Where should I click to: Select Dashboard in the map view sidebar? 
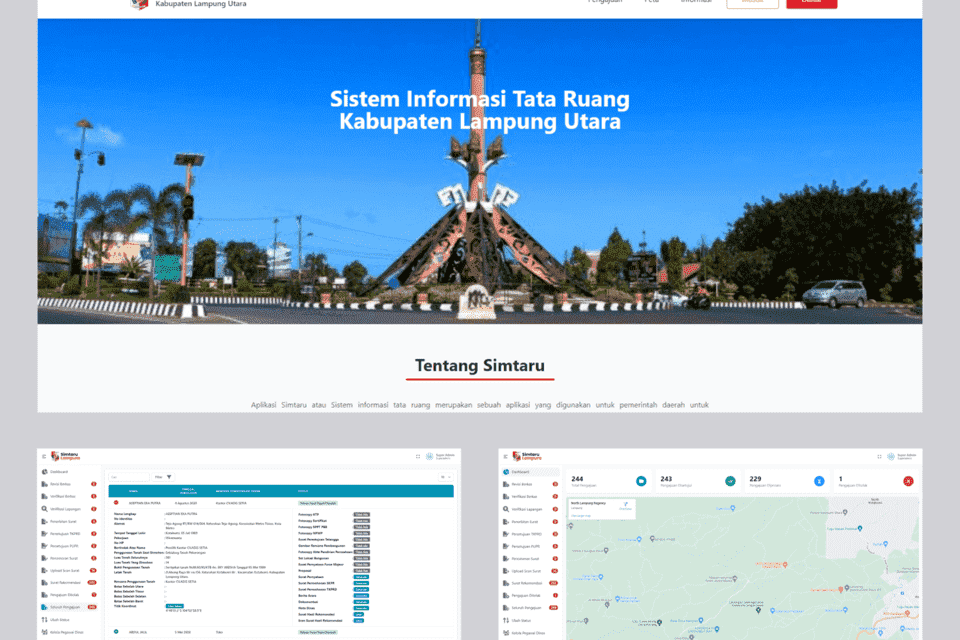coord(519,471)
